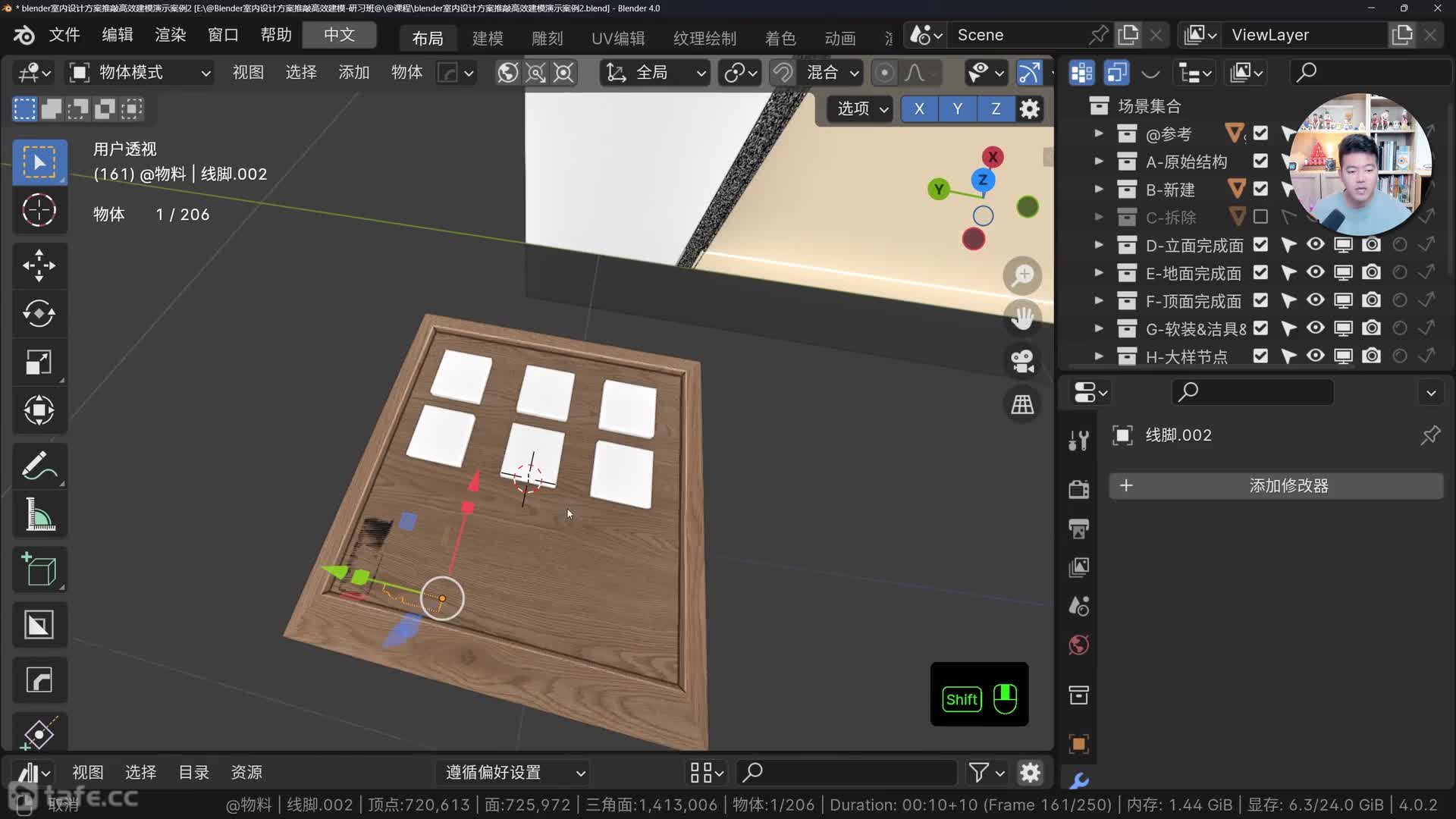Pick the Add Cube tool
1456x819 pixels.
39,570
